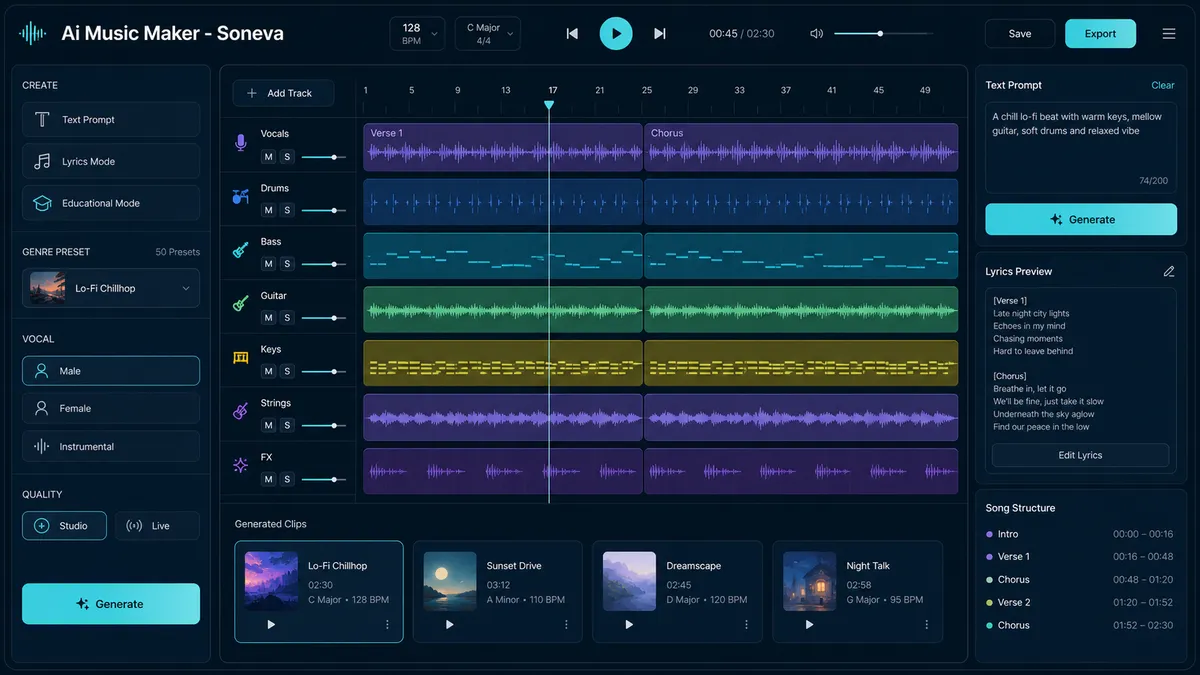Image resolution: width=1200 pixels, height=675 pixels.
Task: Clear the text prompt
Action: pos(1163,85)
